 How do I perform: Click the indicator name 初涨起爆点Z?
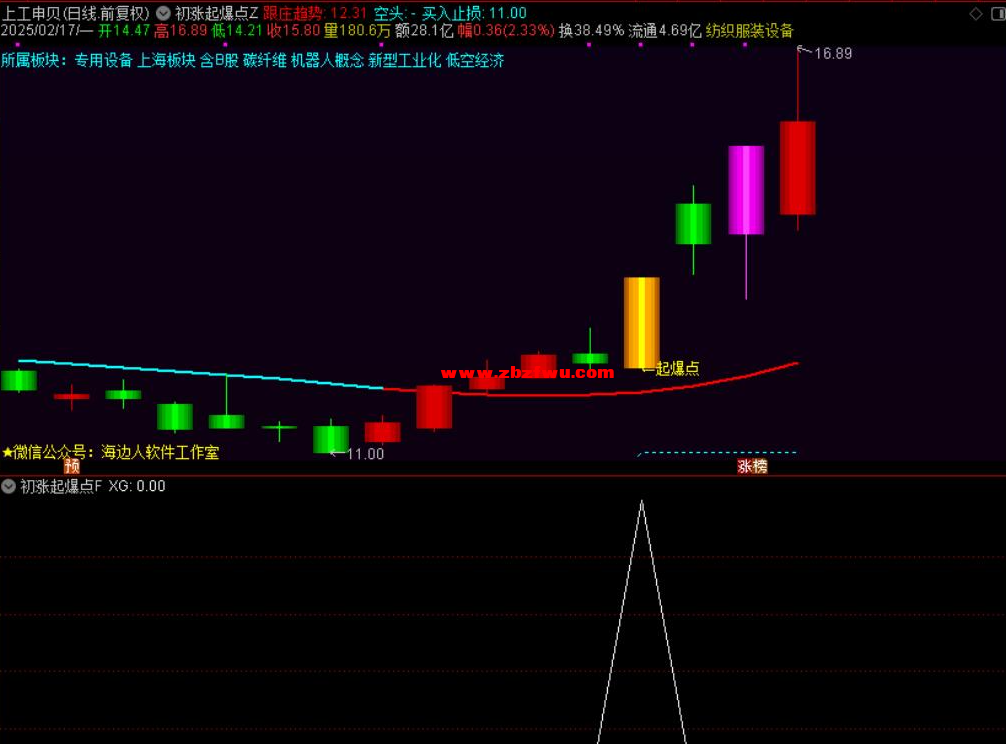pyautogui.click(x=216, y=13)
